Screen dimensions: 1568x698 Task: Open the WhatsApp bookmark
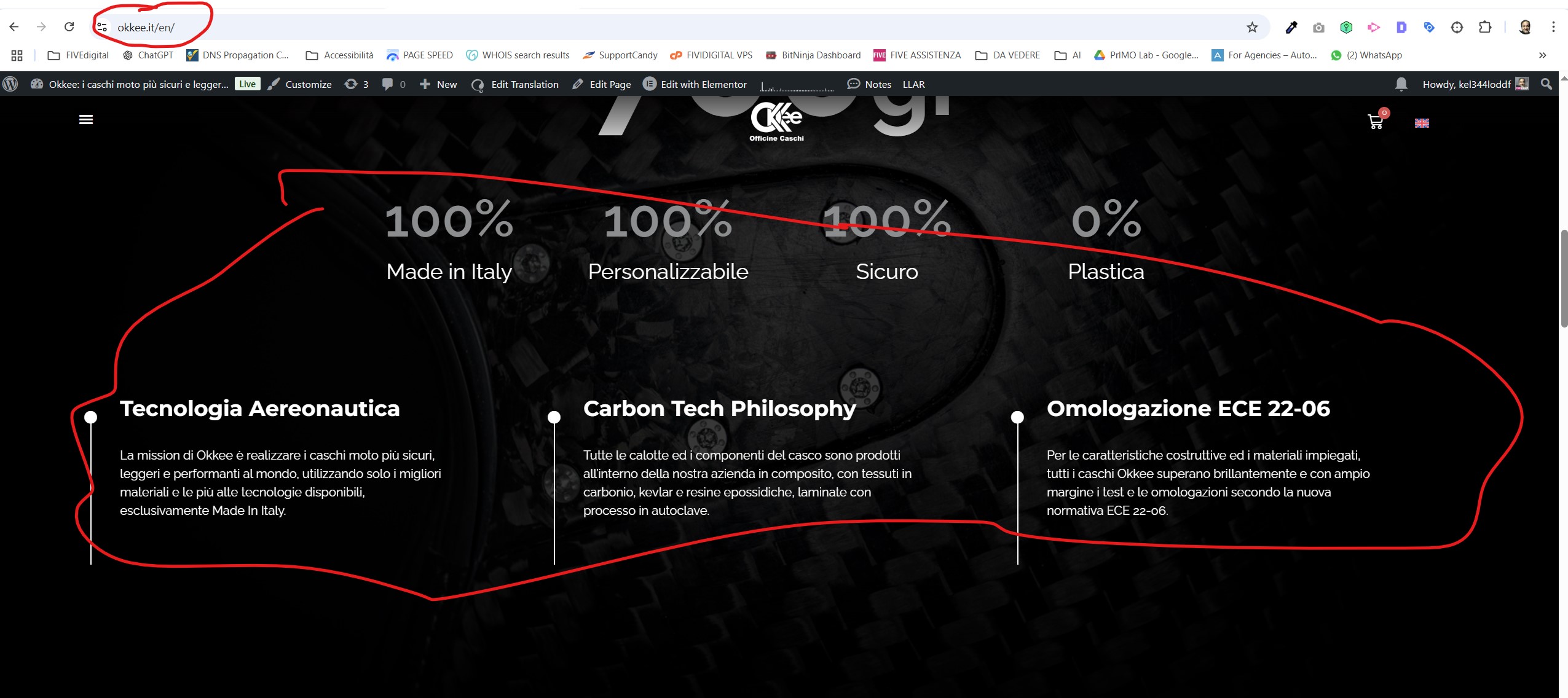[x=1366, y=55]
